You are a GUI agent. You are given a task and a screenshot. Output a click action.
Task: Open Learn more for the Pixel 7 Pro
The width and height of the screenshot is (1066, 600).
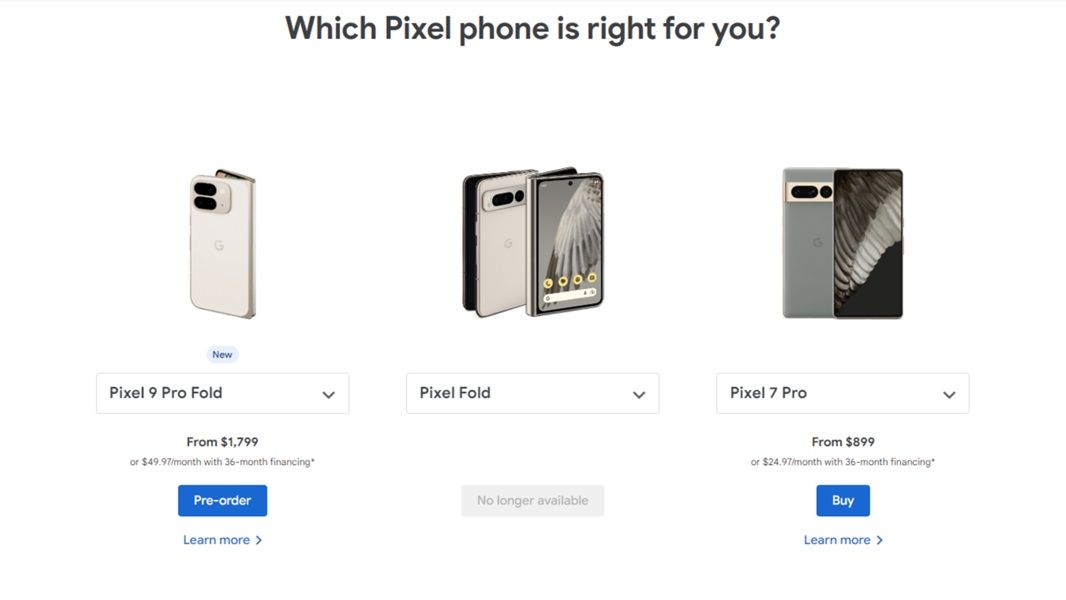[838, 539]
